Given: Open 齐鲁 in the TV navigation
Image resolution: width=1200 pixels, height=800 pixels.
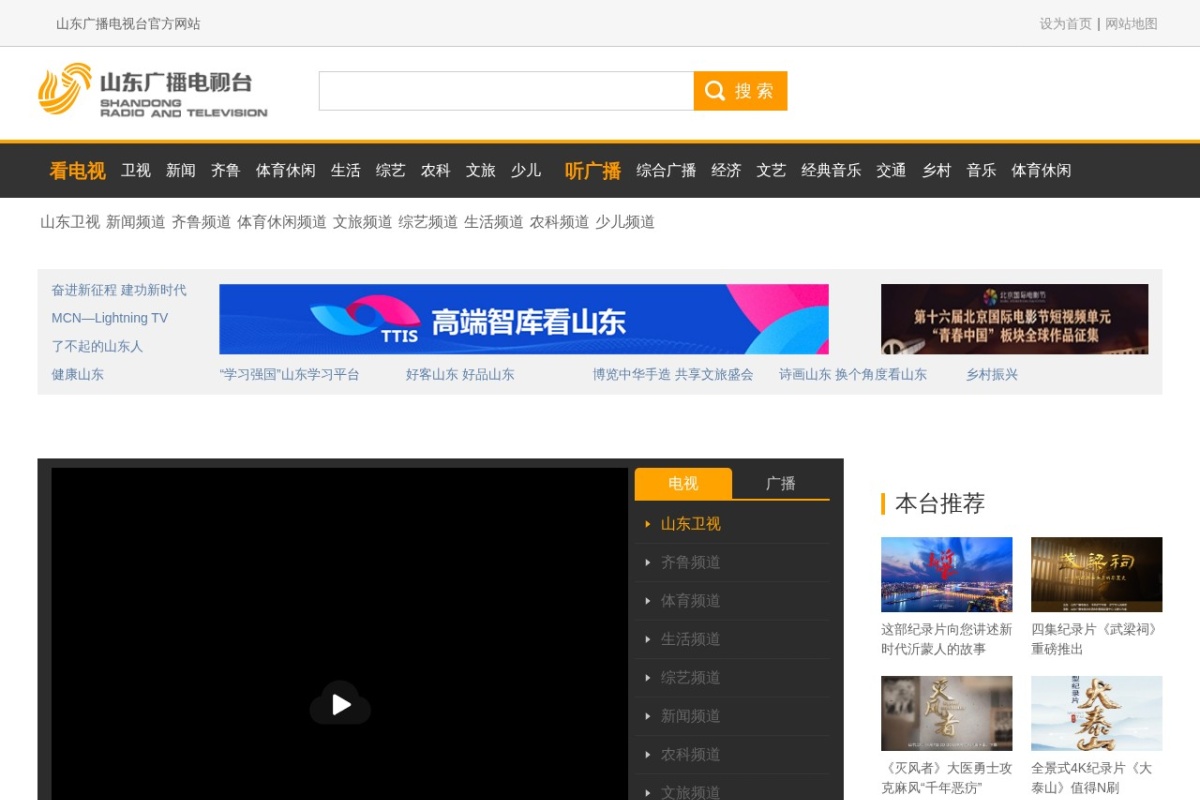Looking at the screenshot, I should (x=226, y=171).
